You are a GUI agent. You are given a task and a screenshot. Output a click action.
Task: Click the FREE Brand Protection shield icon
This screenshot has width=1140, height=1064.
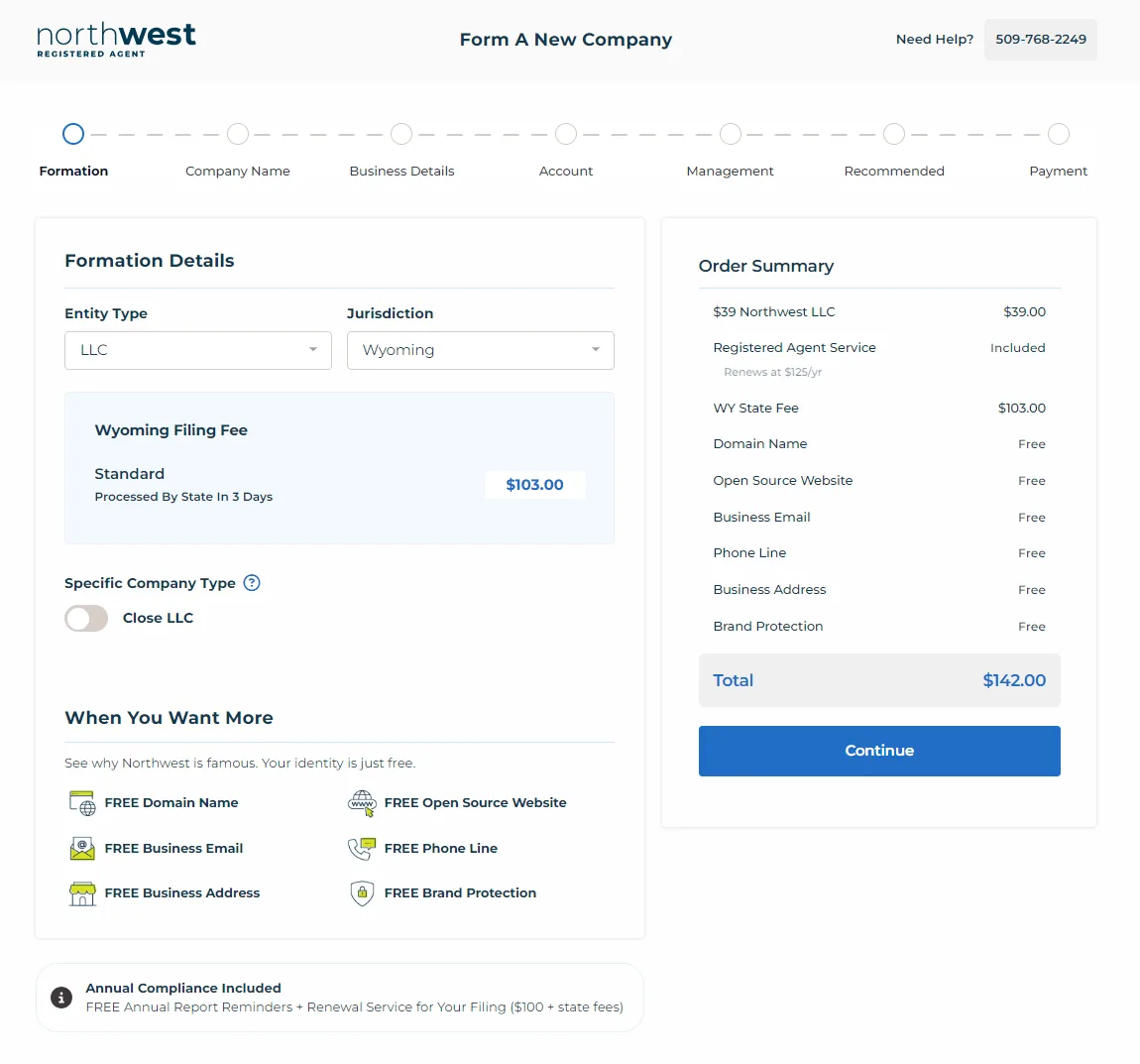(362, 893)
